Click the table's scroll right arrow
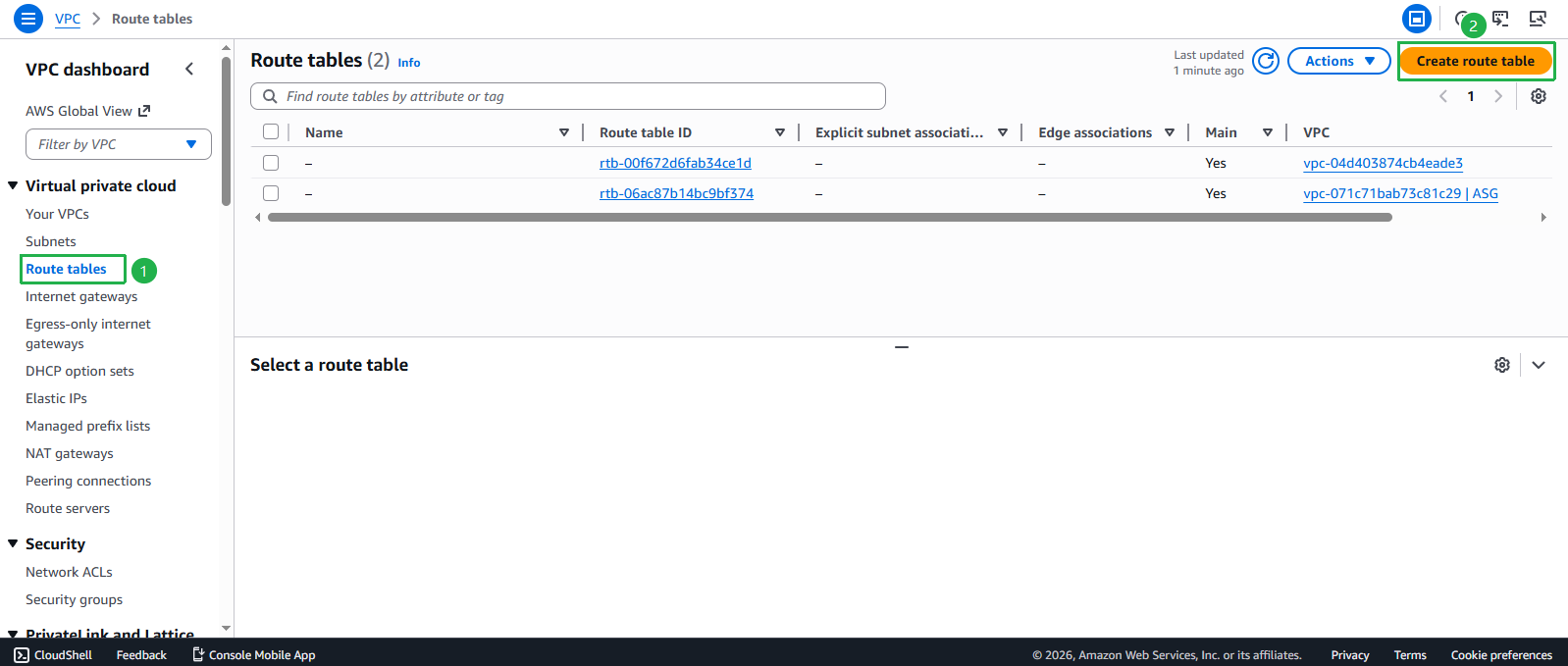This screenshot has height=666, width=1568. tap(1543, 218)
